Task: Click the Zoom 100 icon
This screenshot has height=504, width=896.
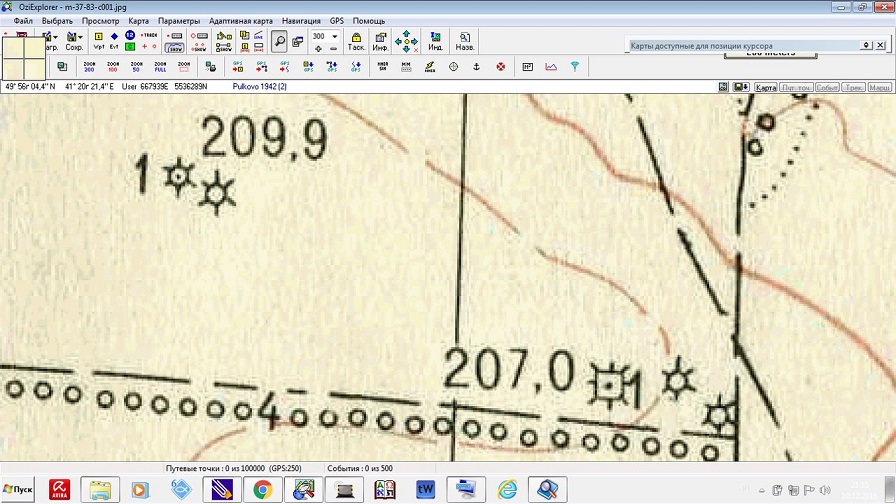Action: coord(113,67)
